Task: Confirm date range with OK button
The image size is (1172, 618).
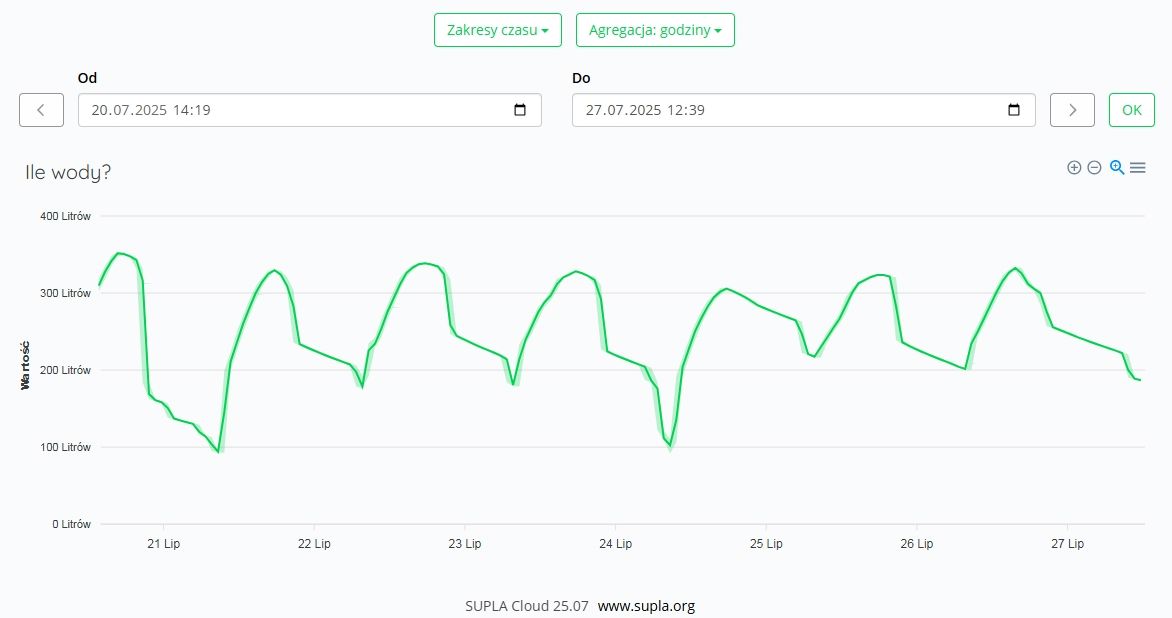Action: 1132,110
